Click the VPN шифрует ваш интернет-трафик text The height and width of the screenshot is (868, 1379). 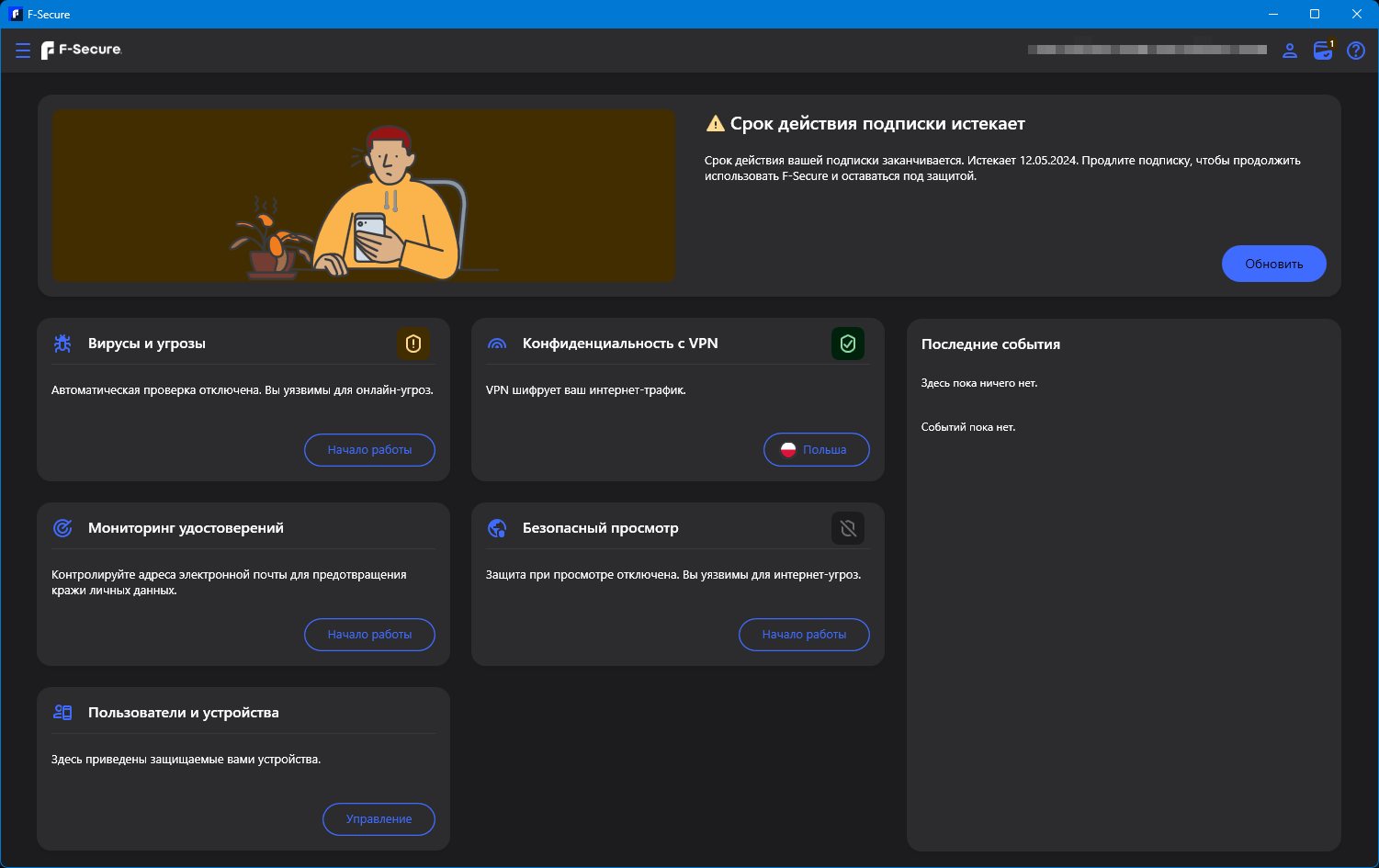(586, 390)
